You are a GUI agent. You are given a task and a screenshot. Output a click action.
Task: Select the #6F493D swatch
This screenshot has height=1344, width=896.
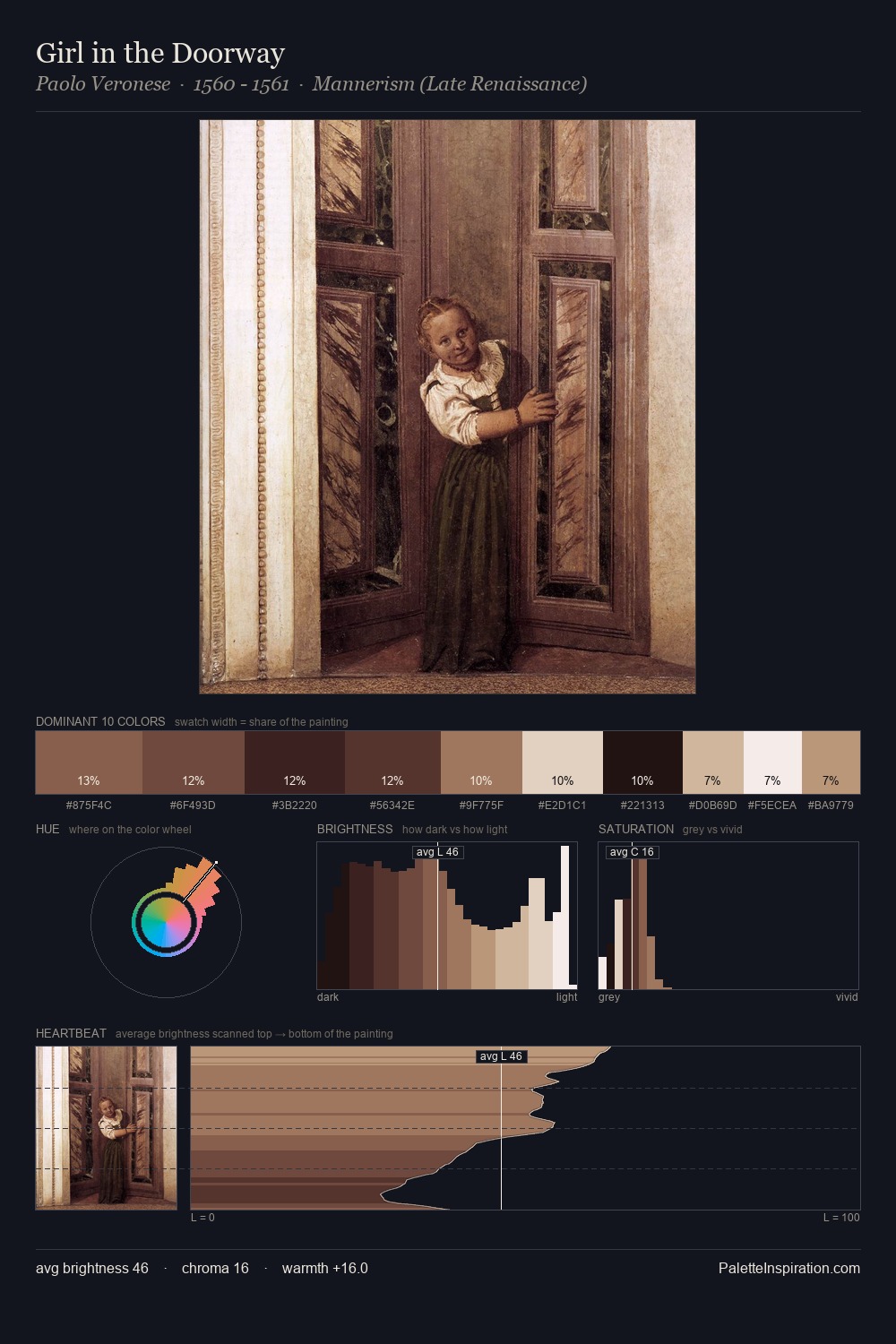point(194,762)
